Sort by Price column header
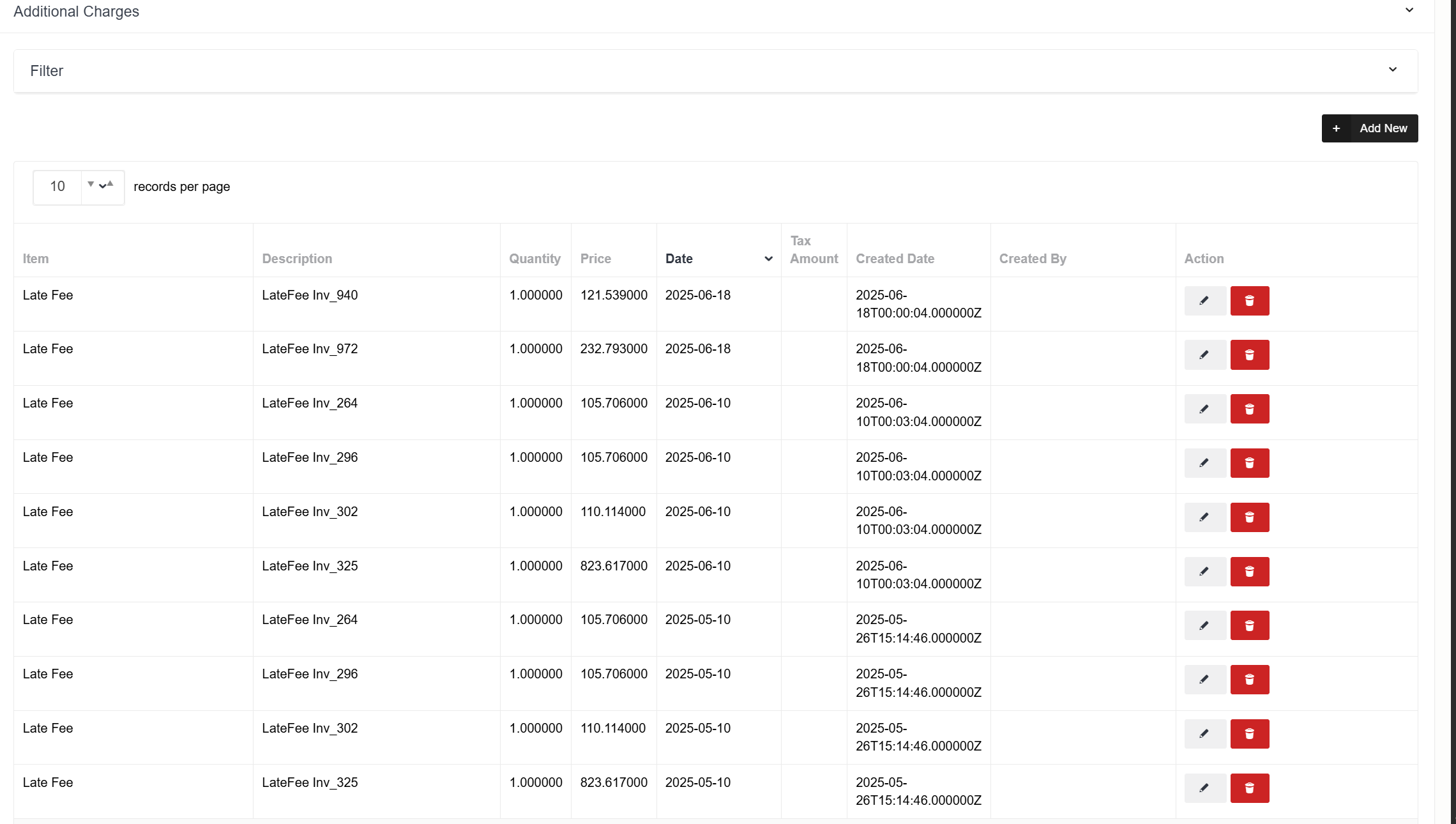1456x824 pixels. [x=595, y=259]
